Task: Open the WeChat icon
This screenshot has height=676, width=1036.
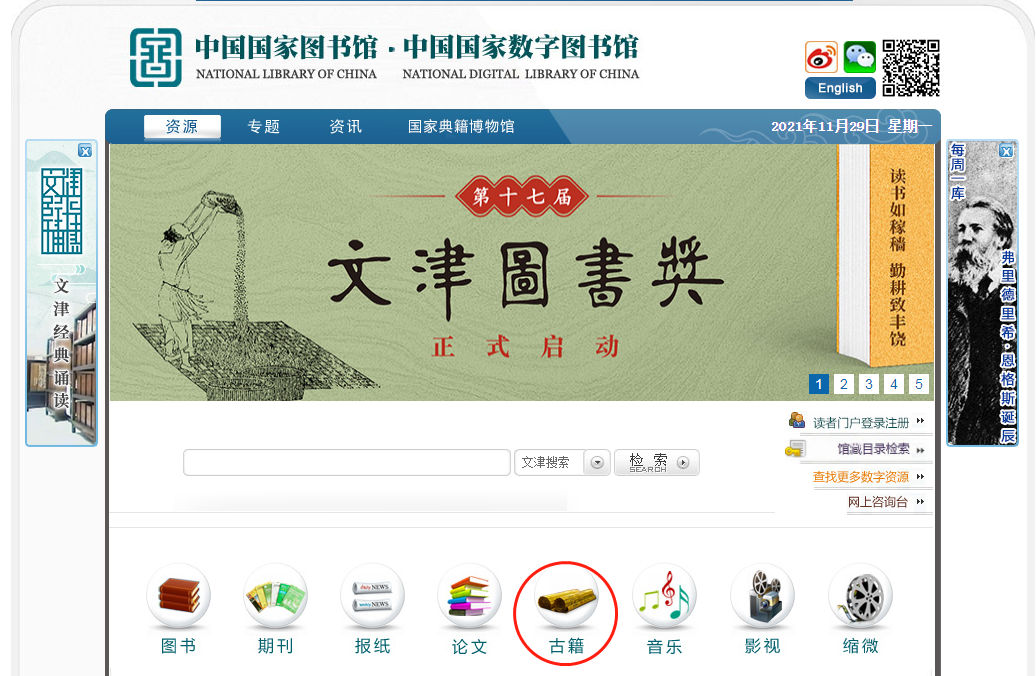Action: (x=860, y=57)
